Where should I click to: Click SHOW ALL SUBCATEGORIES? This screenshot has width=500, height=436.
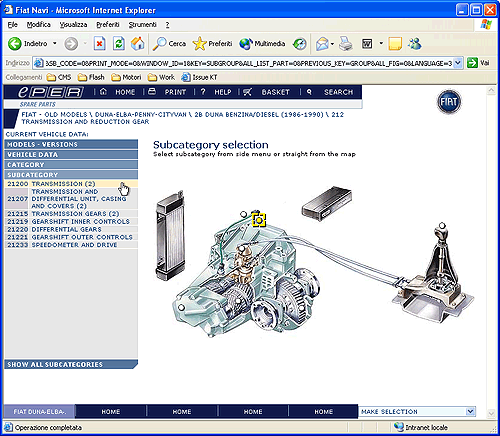coord(71,364)
